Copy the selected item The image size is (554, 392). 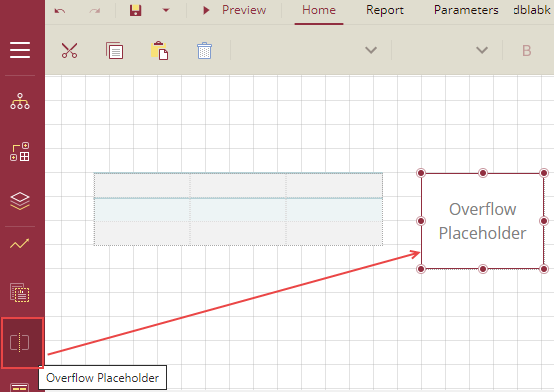114,51
